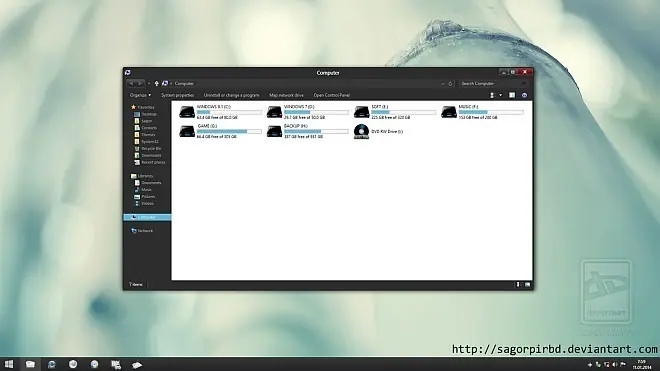Open the Pictures library
The width and height of the screenshot is (660, 371).
click(145, 197)
